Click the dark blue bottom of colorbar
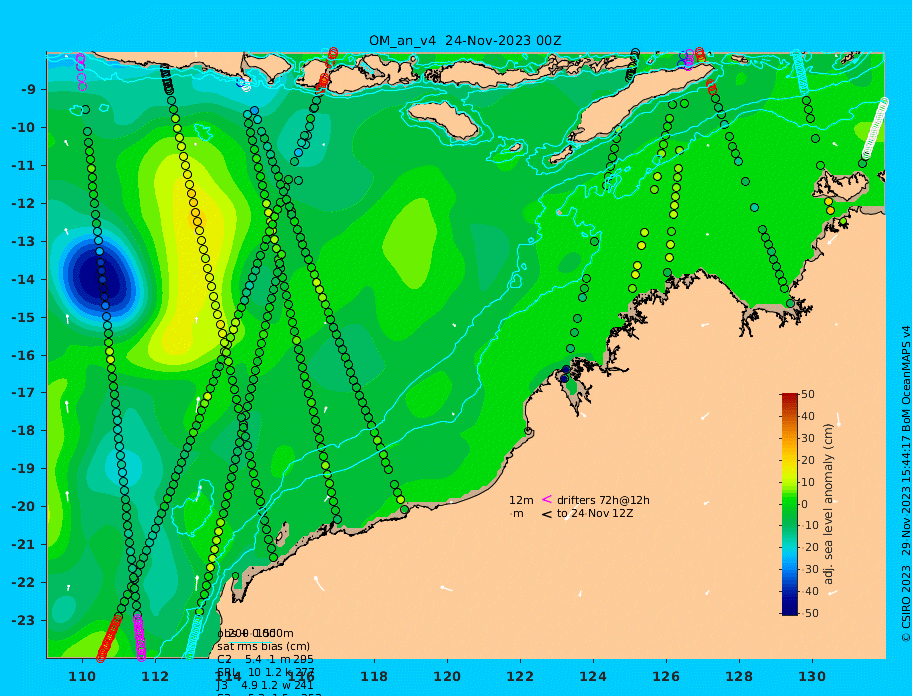The height and width of the screenshot is (696, 912). click(x=789, y=610)
